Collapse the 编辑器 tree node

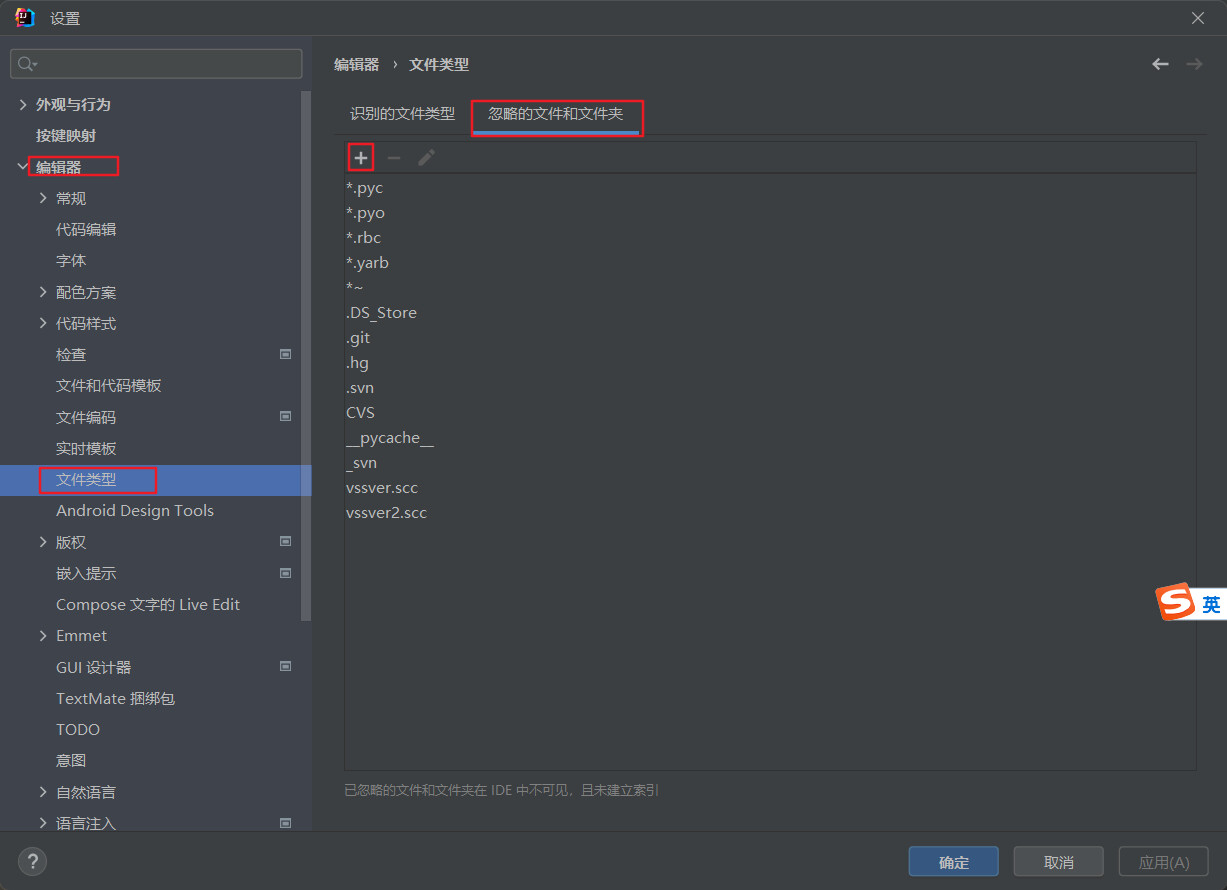click(x=23, y=167)
